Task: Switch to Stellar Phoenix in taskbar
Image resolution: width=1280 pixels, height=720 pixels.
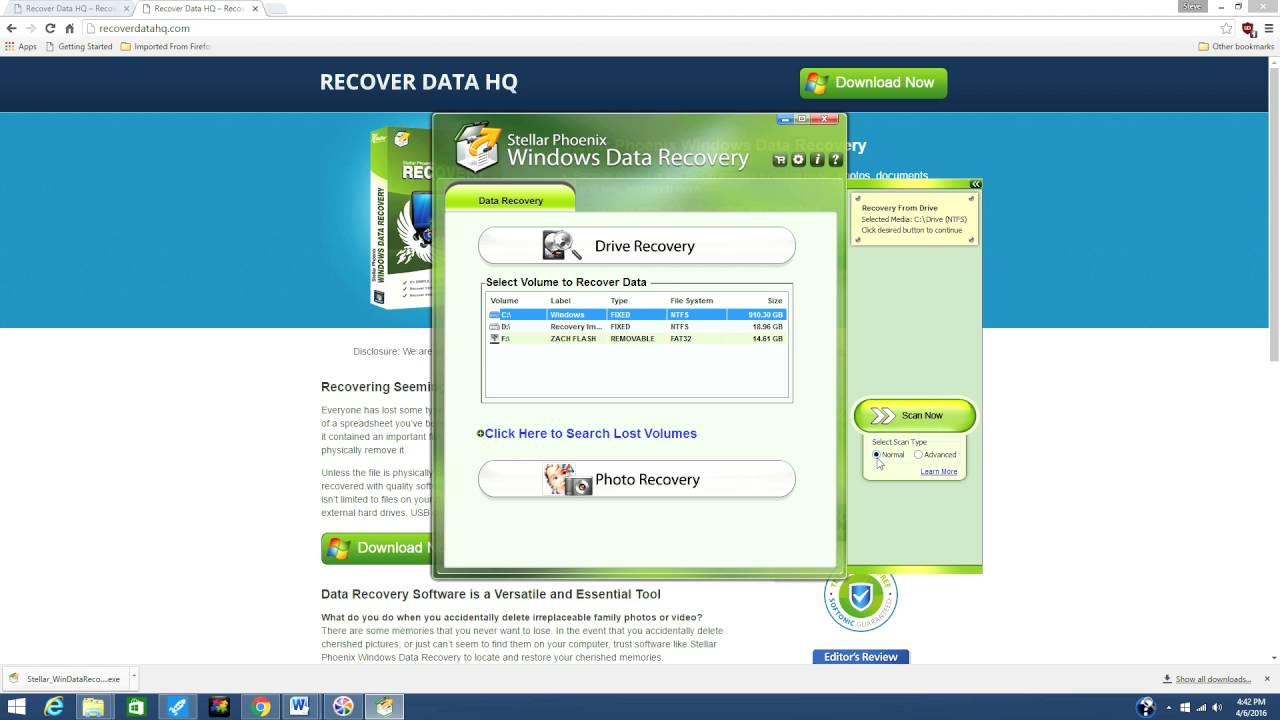Action: click(385, 707)
